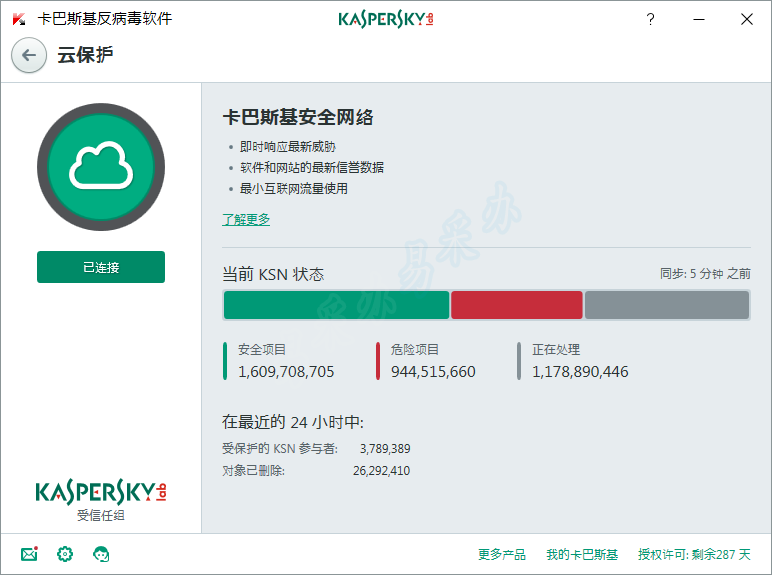Open the 了解更多 link
Image resolution: width=772 pixels, height=575 pixels.
246,220
